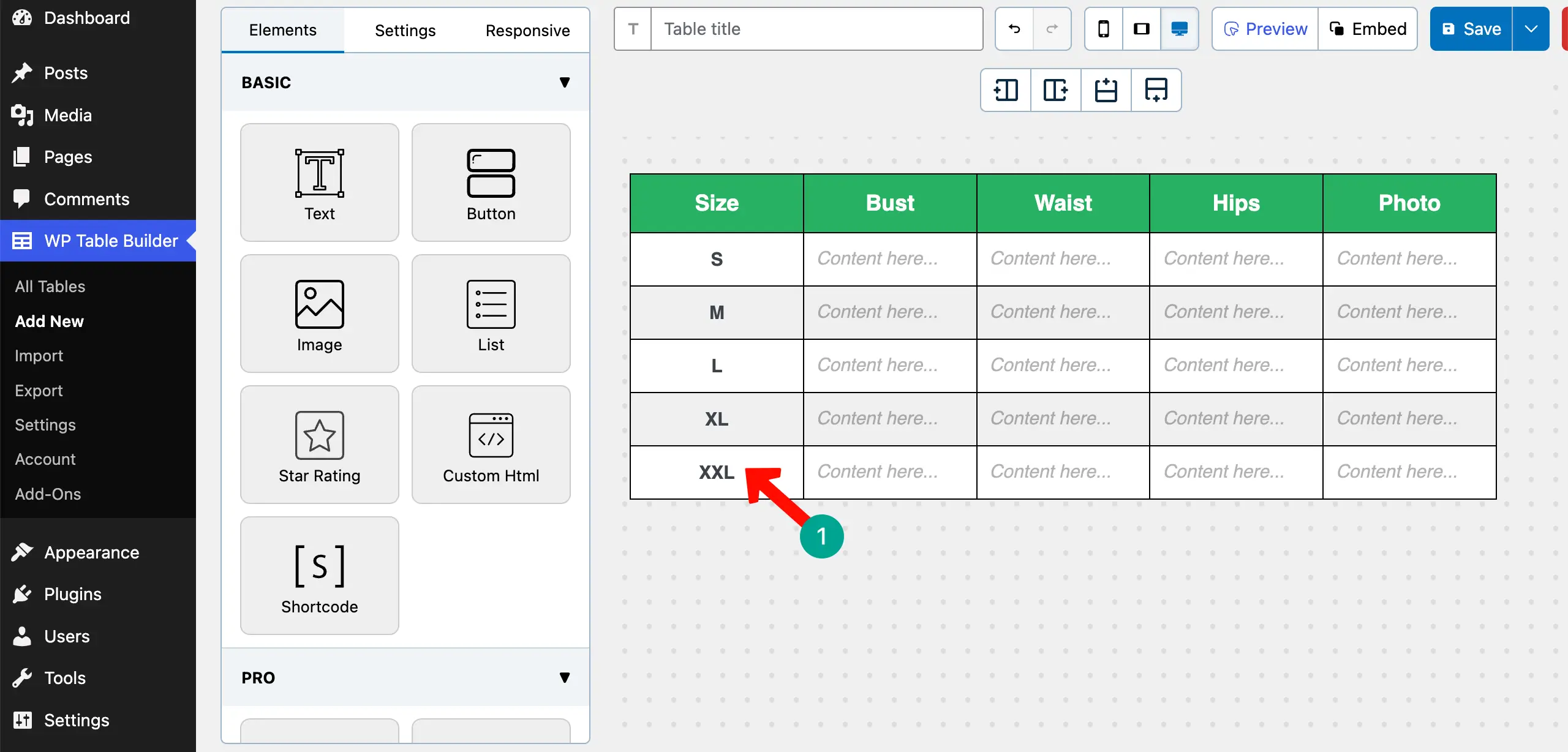The image size is (1568, 752).
Task: Choose the Custom Html element
Action: tap(491, 445)
